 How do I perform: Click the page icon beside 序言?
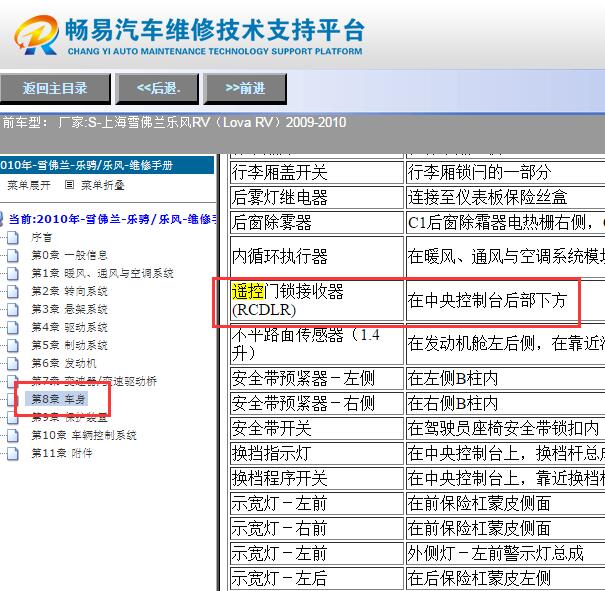pos(13,237)
